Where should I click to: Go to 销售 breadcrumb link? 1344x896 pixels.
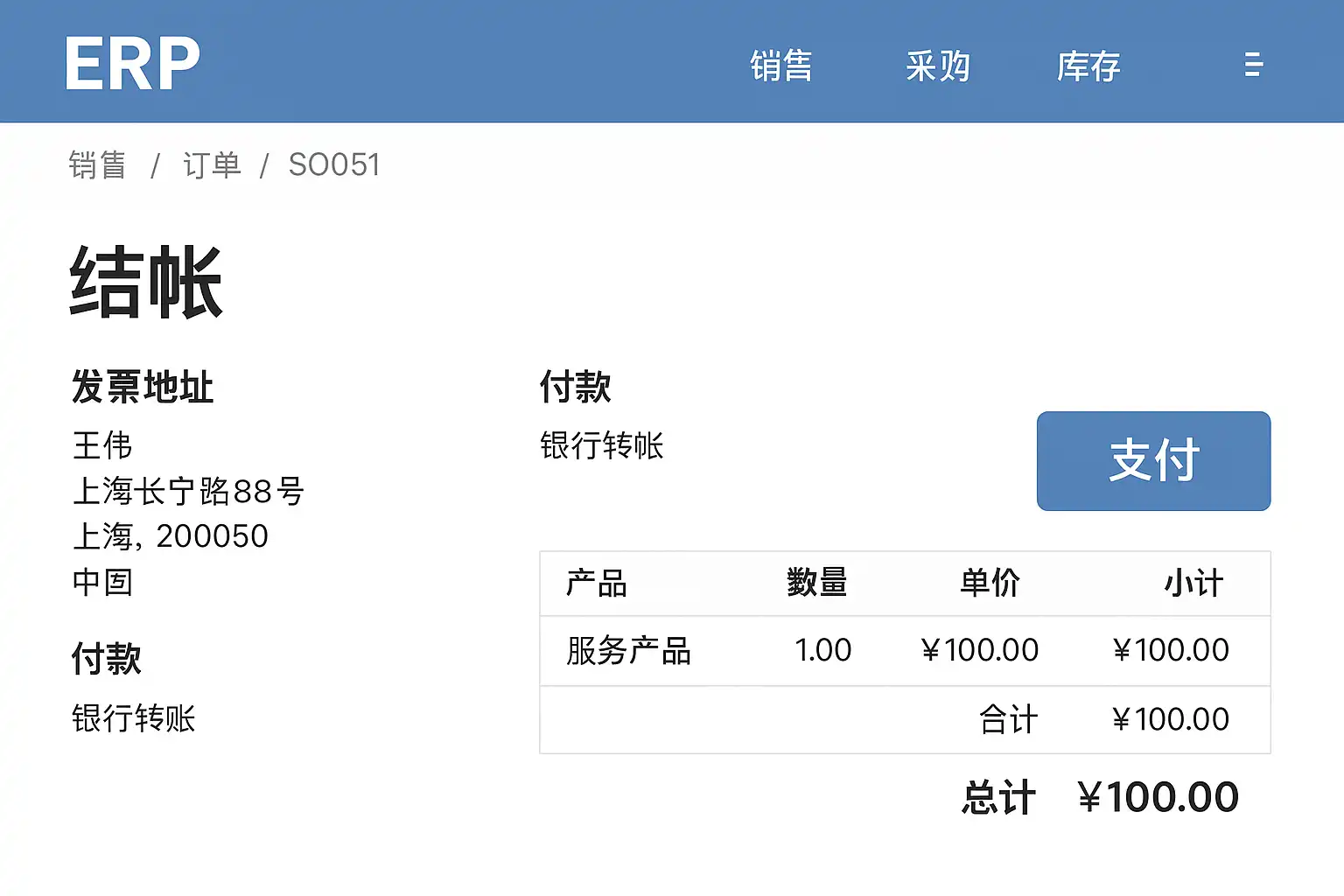pos(97,165)
